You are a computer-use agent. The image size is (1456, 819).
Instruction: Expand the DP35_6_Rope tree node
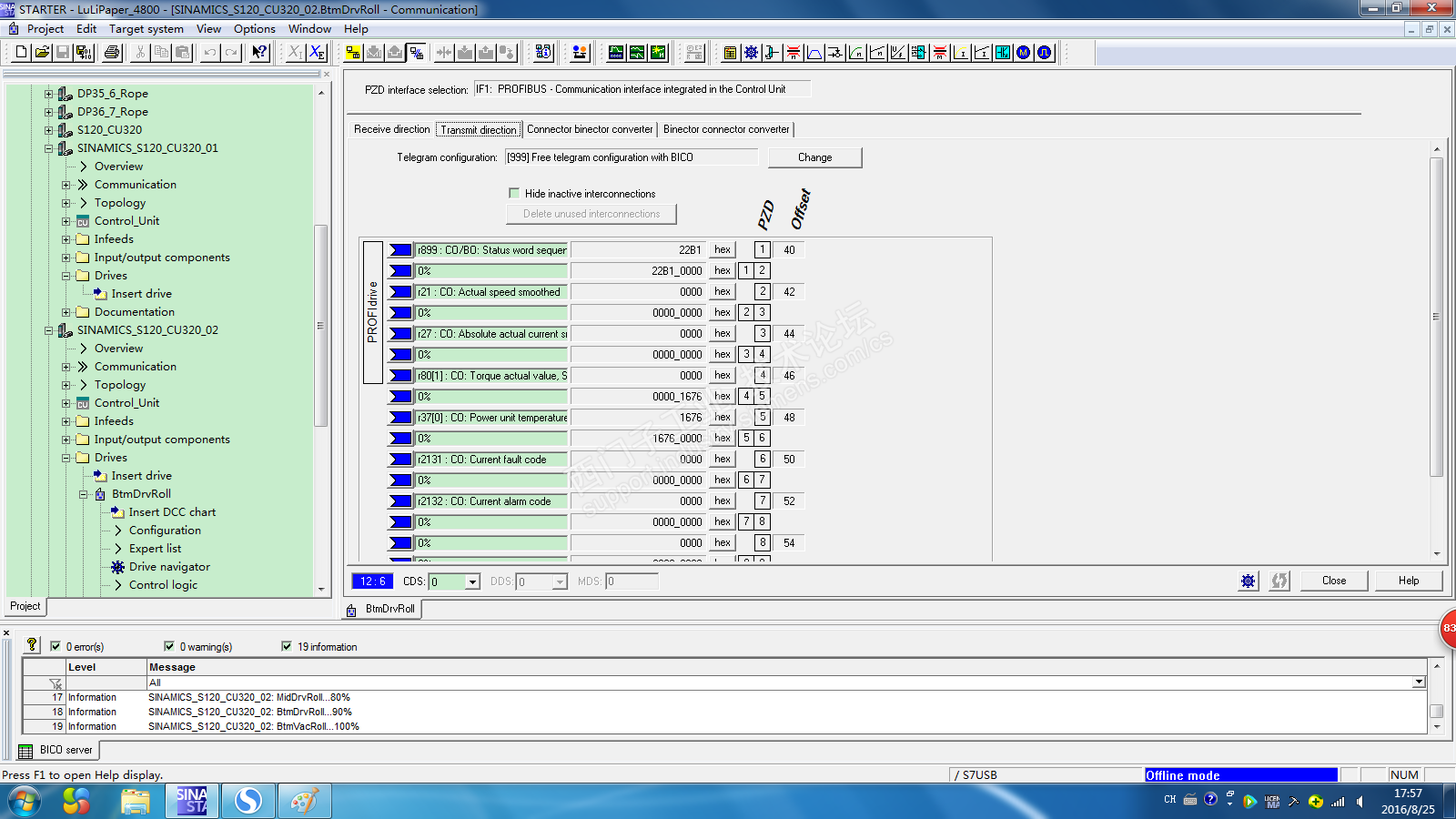pyautogui.click(x=48, y=94)
